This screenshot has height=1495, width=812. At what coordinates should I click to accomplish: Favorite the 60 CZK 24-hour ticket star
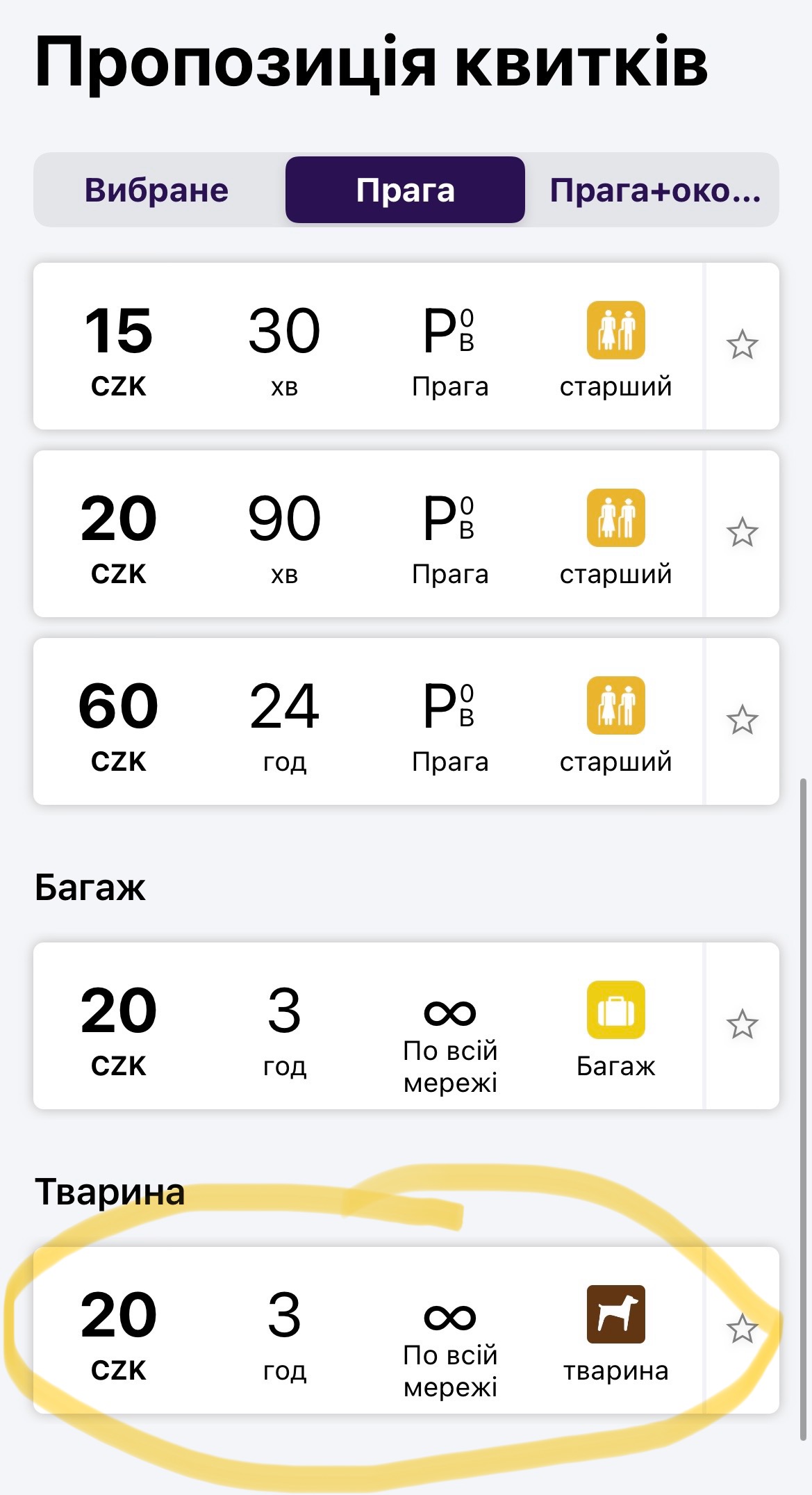tap(742, 720)
